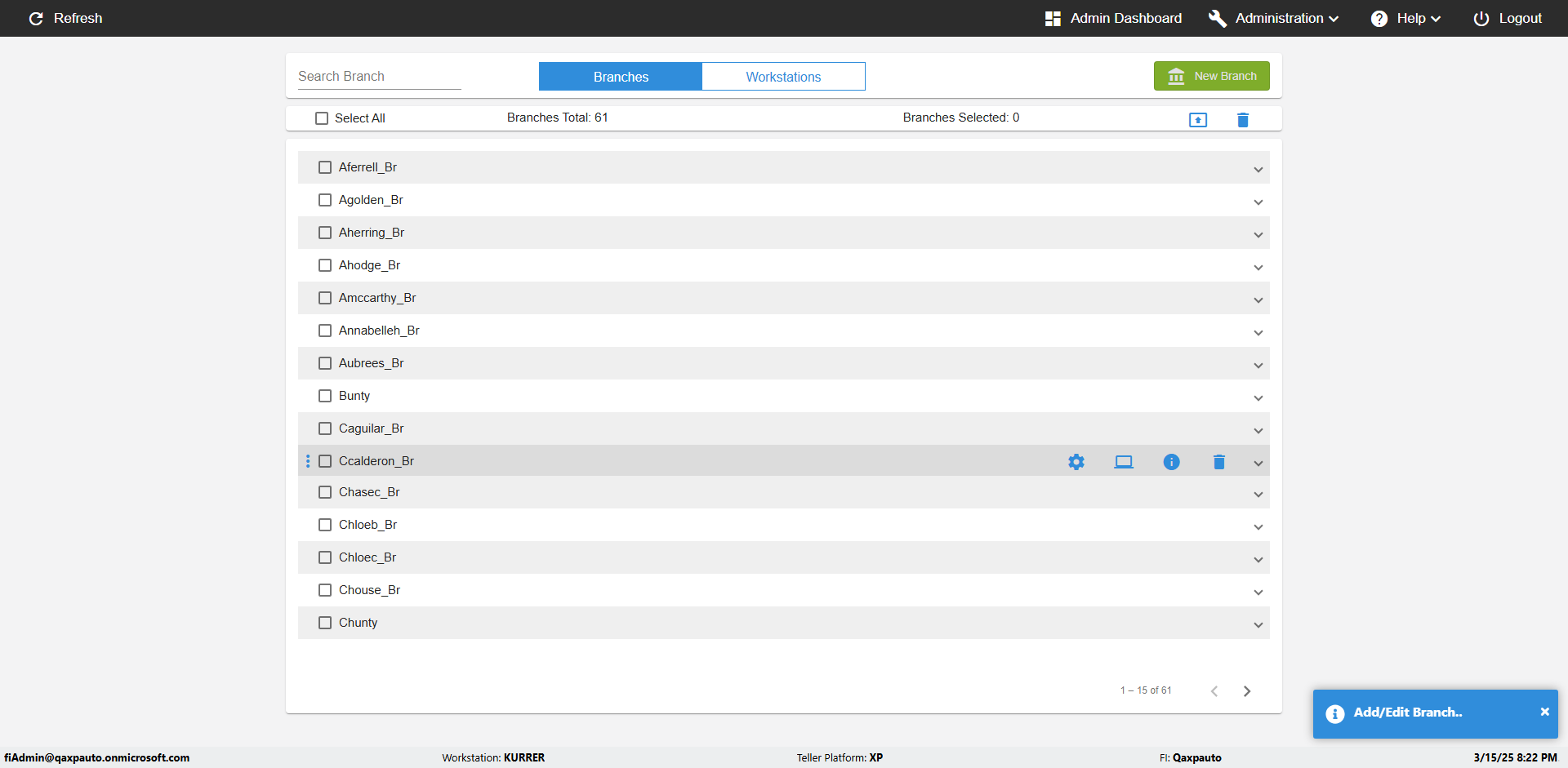Toggle the Select All checkbox
1568x768 pixels.
click(322, 118)
